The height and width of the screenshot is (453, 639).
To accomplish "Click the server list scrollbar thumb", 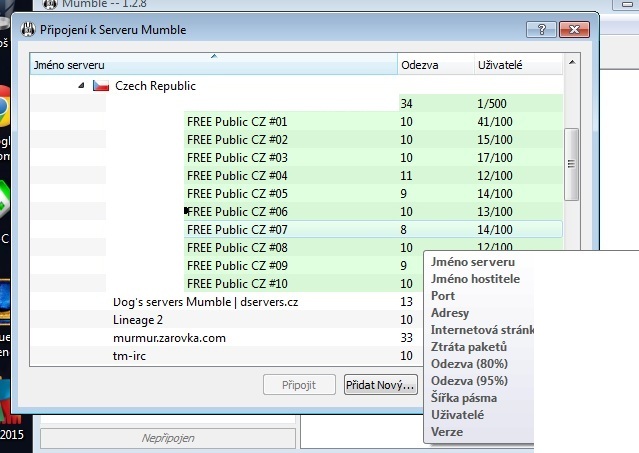I will click(571, 164).
